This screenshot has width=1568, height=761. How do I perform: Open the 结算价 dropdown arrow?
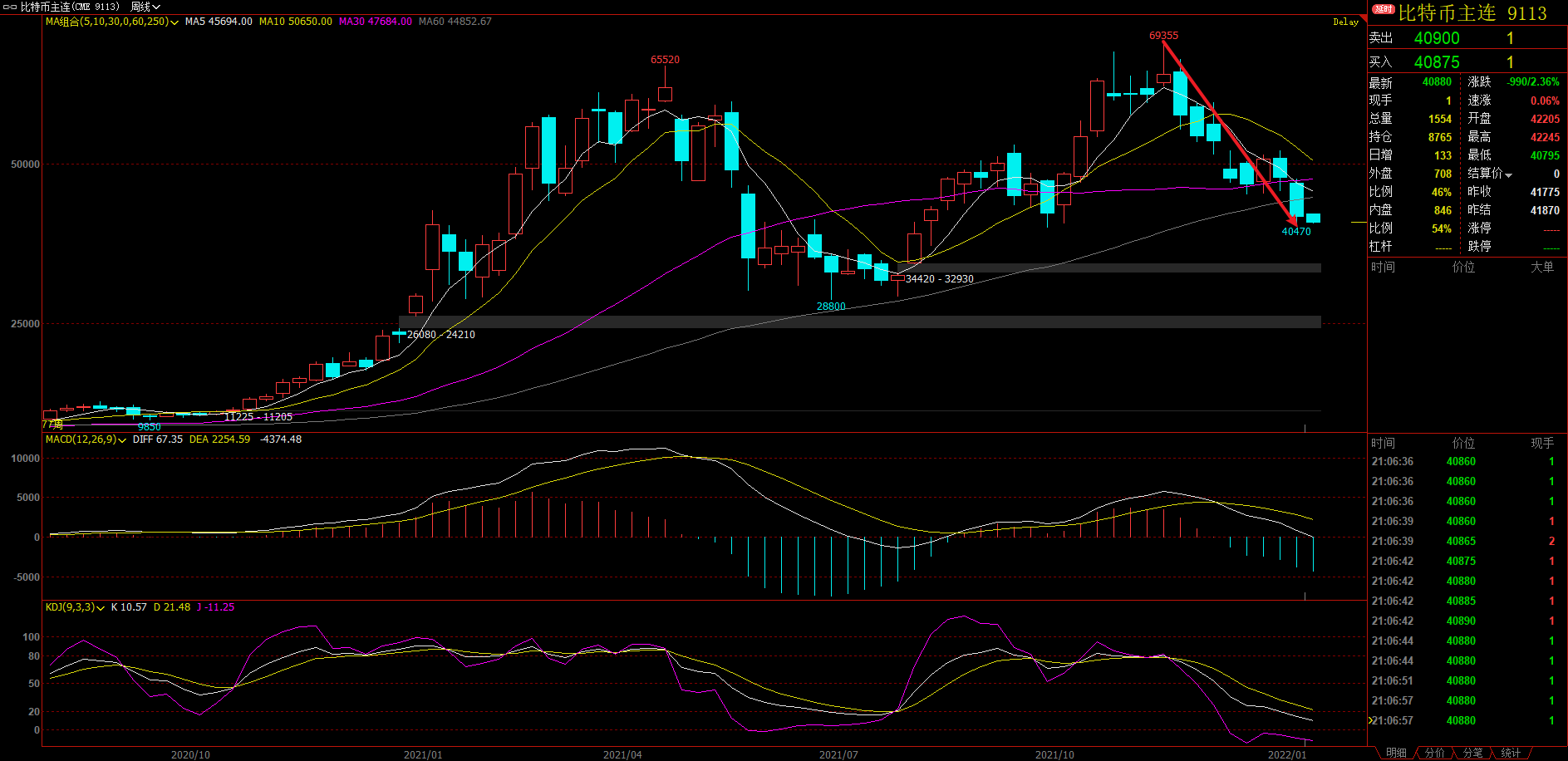(x=1508, y=174)
